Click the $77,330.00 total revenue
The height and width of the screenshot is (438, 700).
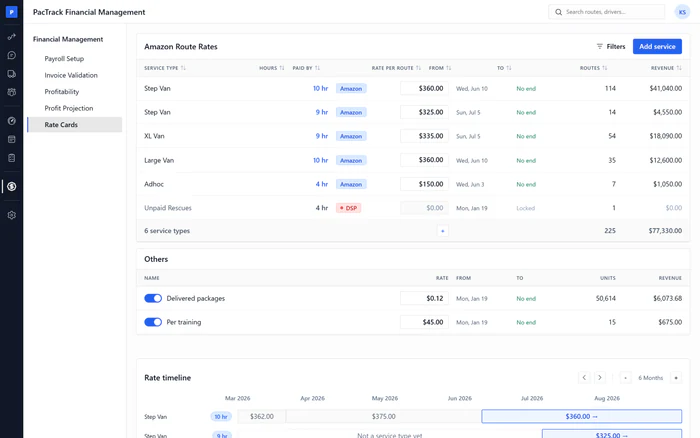pos(665,231)
